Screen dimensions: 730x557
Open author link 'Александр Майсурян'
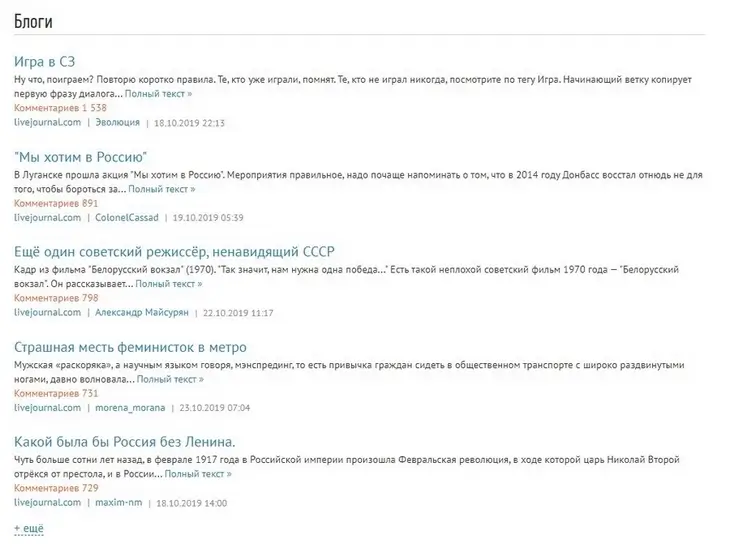click(142, 312)
